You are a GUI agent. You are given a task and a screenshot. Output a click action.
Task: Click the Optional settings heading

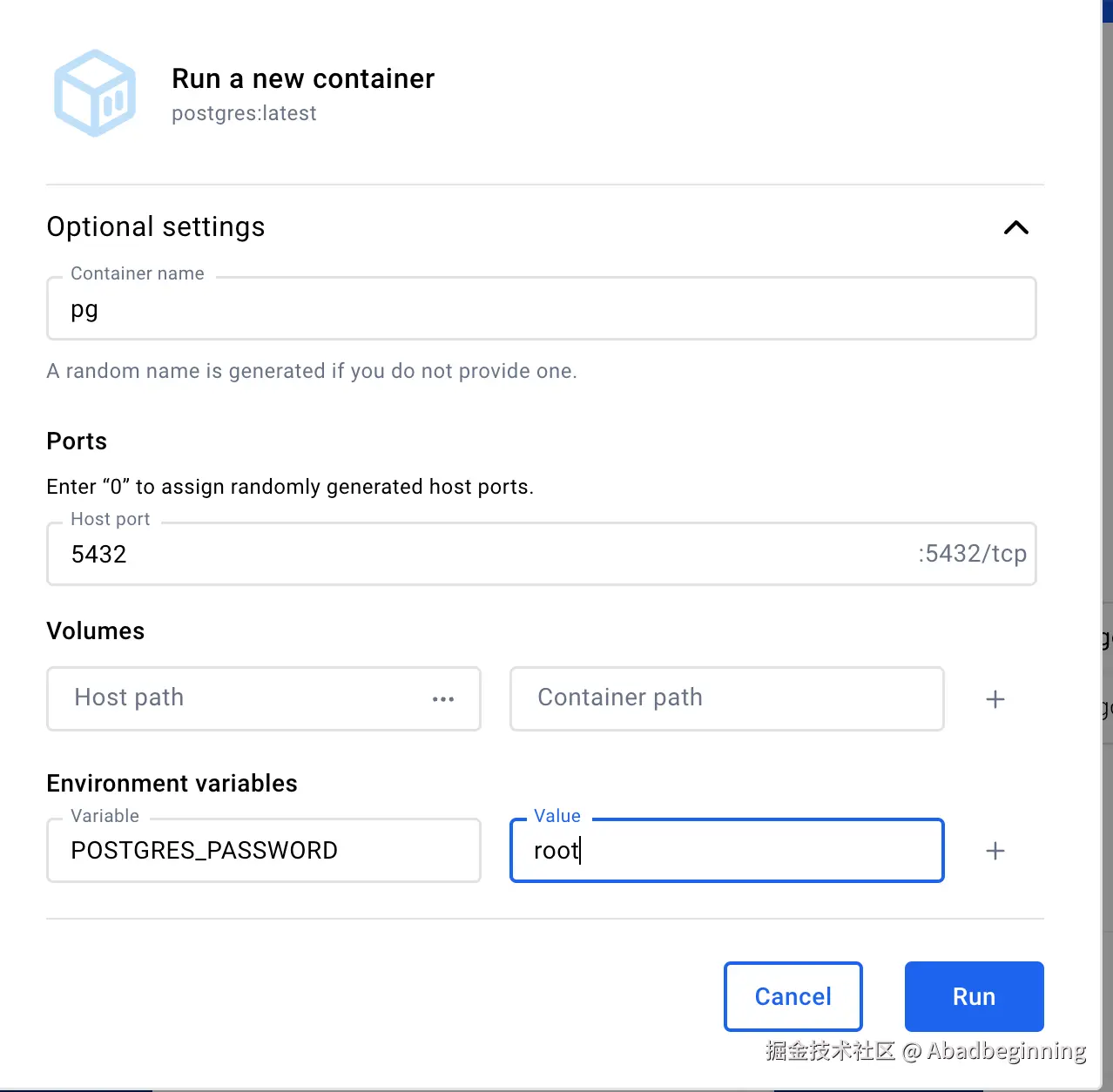tap(156, 227)
